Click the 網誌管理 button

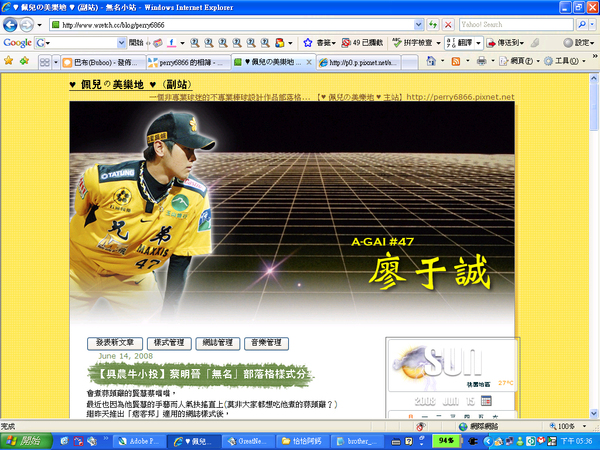point(218,343)
